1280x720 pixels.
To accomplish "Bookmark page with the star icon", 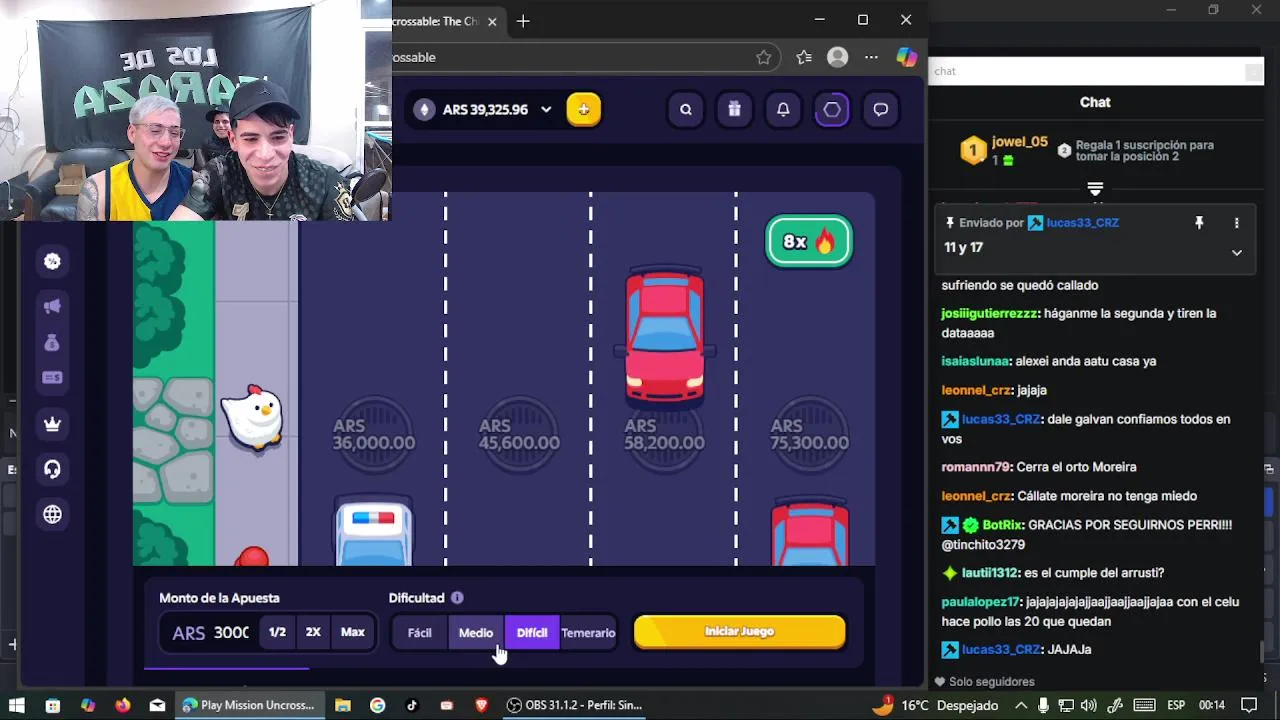I will point(764,57).
